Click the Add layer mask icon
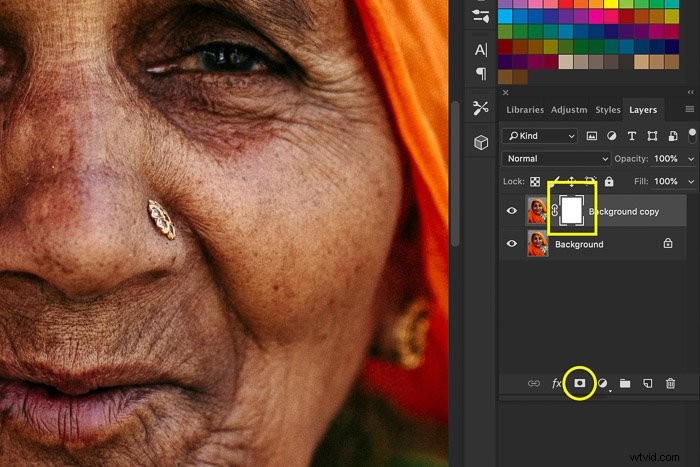 (579, 383)
